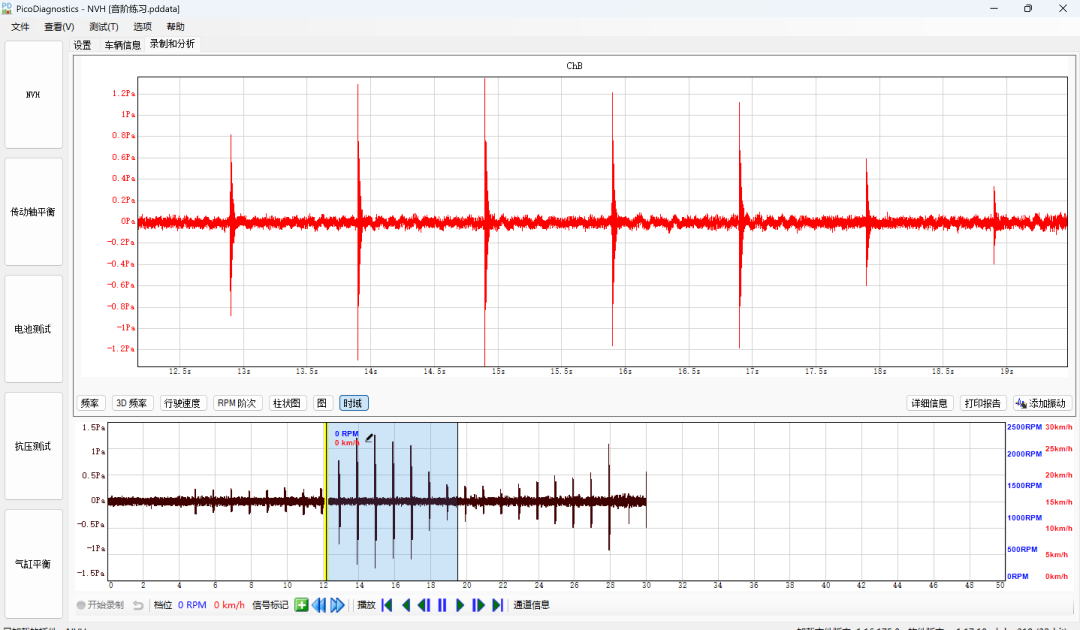Play recording in reverse
The height and width of the screenshot is (630, 1080).
pos(406,605)
